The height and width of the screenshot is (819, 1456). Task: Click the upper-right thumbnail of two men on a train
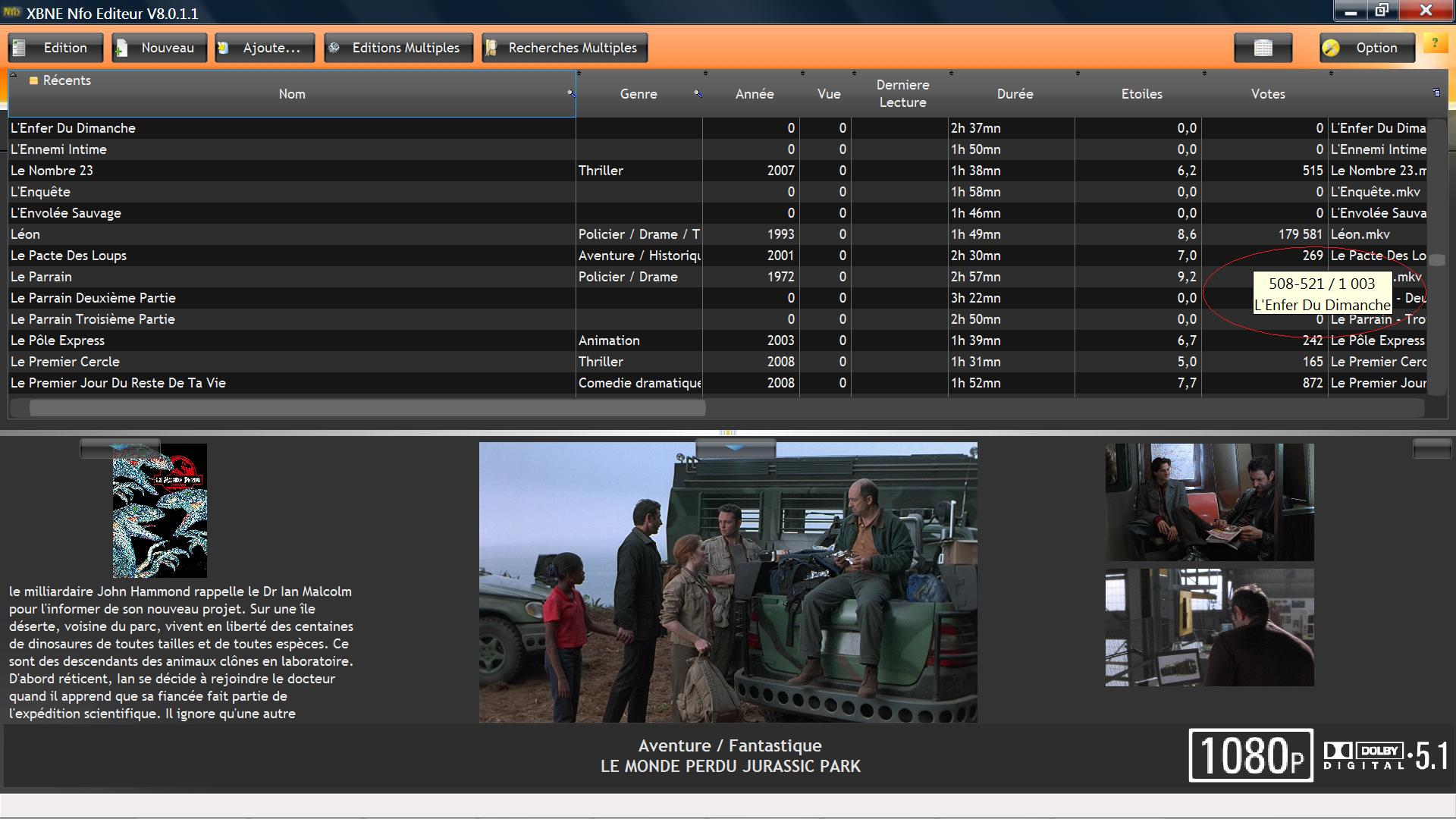click(1210, 502)
